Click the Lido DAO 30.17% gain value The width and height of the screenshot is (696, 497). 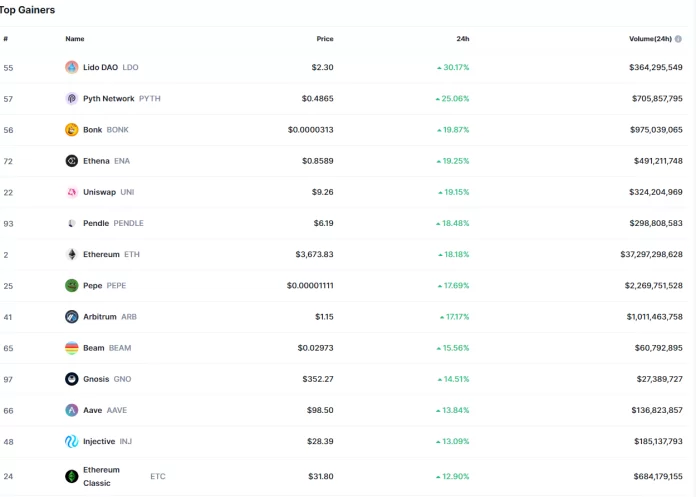[x=453, y=68]
